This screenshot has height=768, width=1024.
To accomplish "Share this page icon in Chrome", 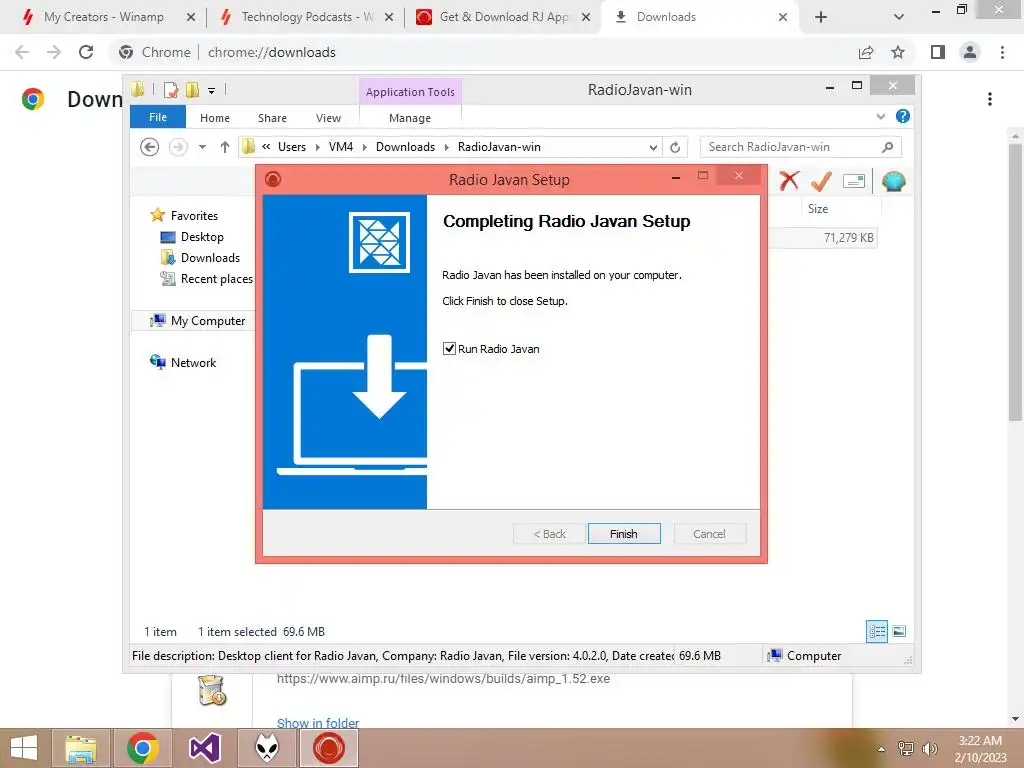I will [x=866, y=52].
